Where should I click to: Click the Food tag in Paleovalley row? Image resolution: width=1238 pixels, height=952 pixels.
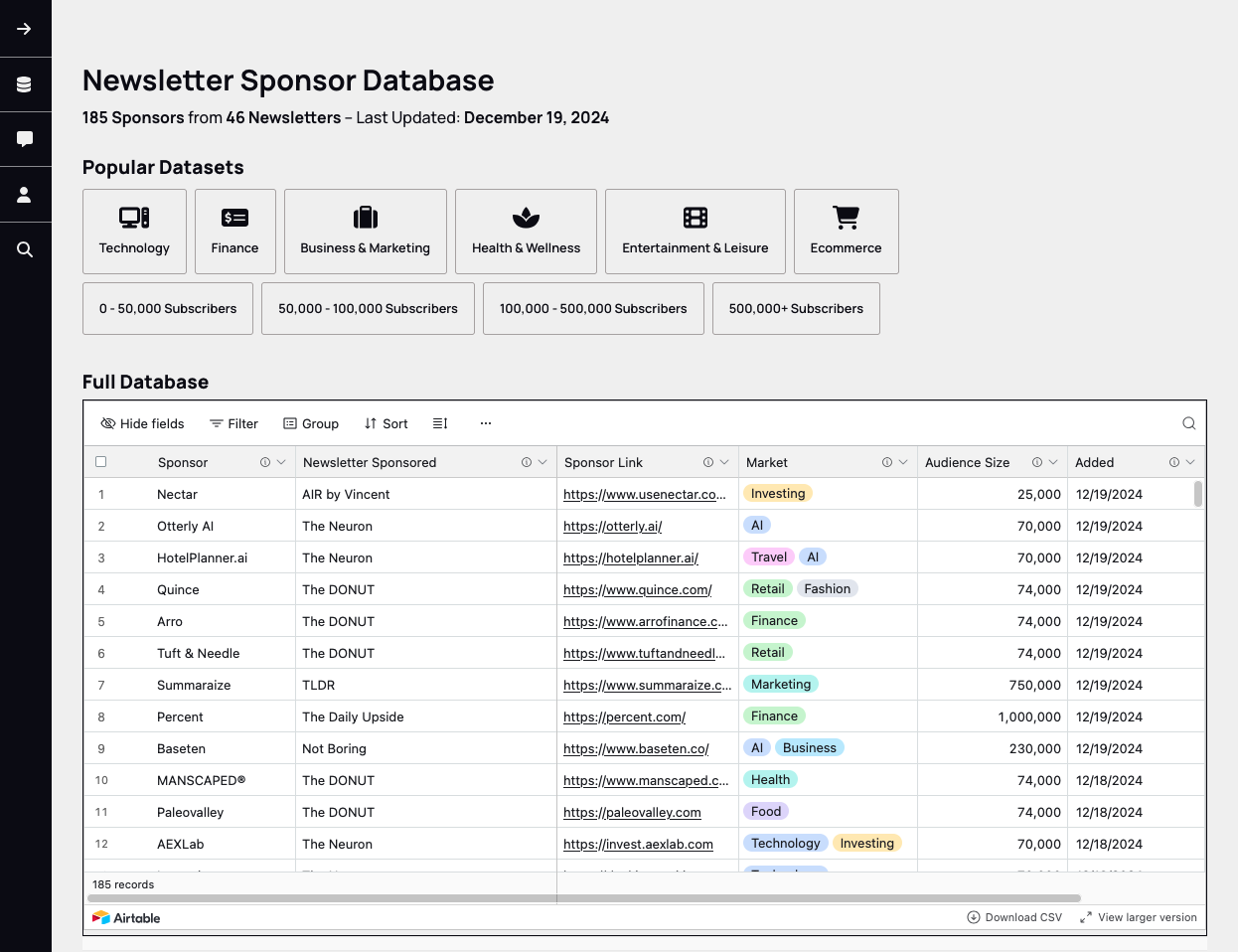(x=766, y=811)
